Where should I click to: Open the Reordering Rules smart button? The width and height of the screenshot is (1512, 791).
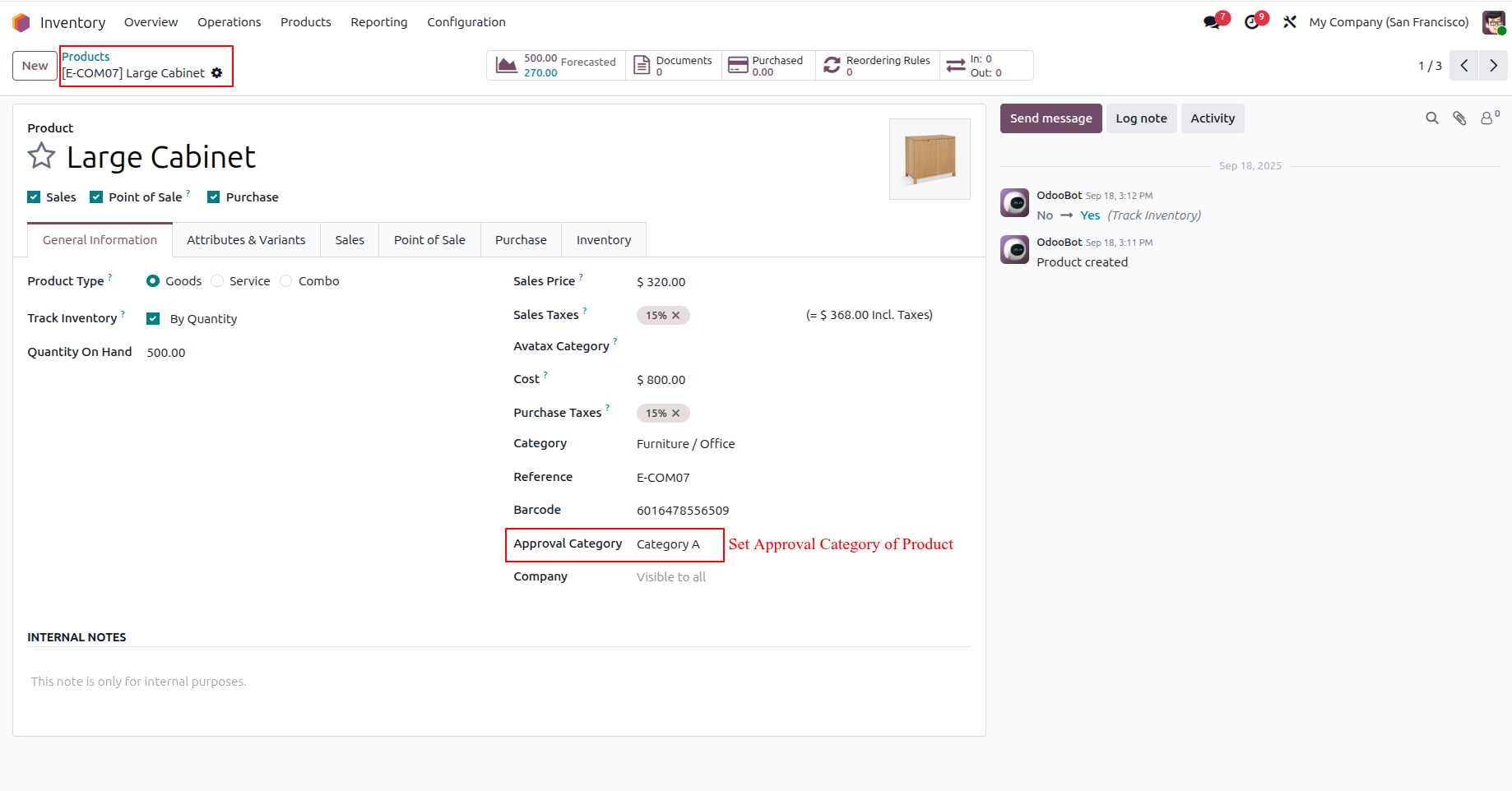877,66
